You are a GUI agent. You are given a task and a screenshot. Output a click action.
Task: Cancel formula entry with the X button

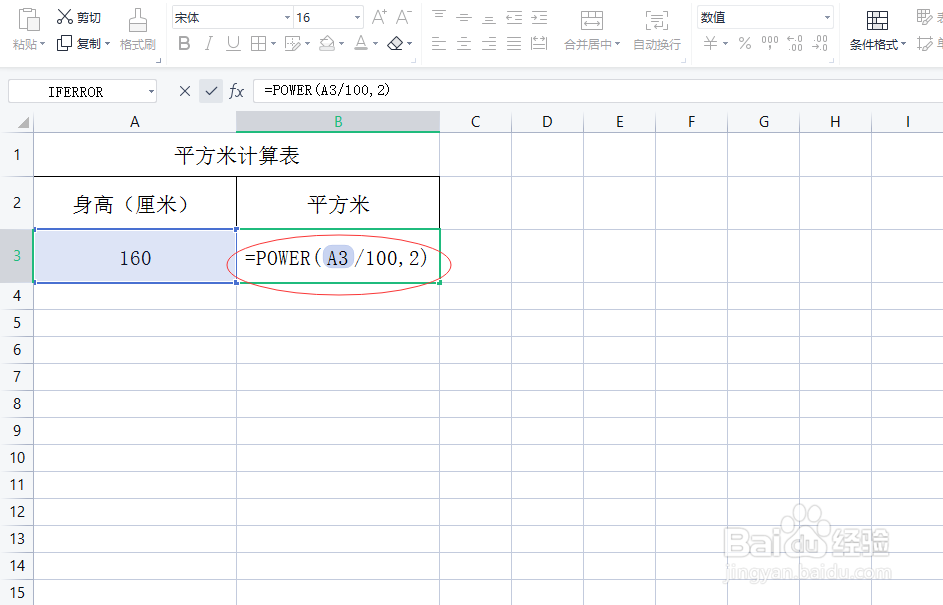184,90
